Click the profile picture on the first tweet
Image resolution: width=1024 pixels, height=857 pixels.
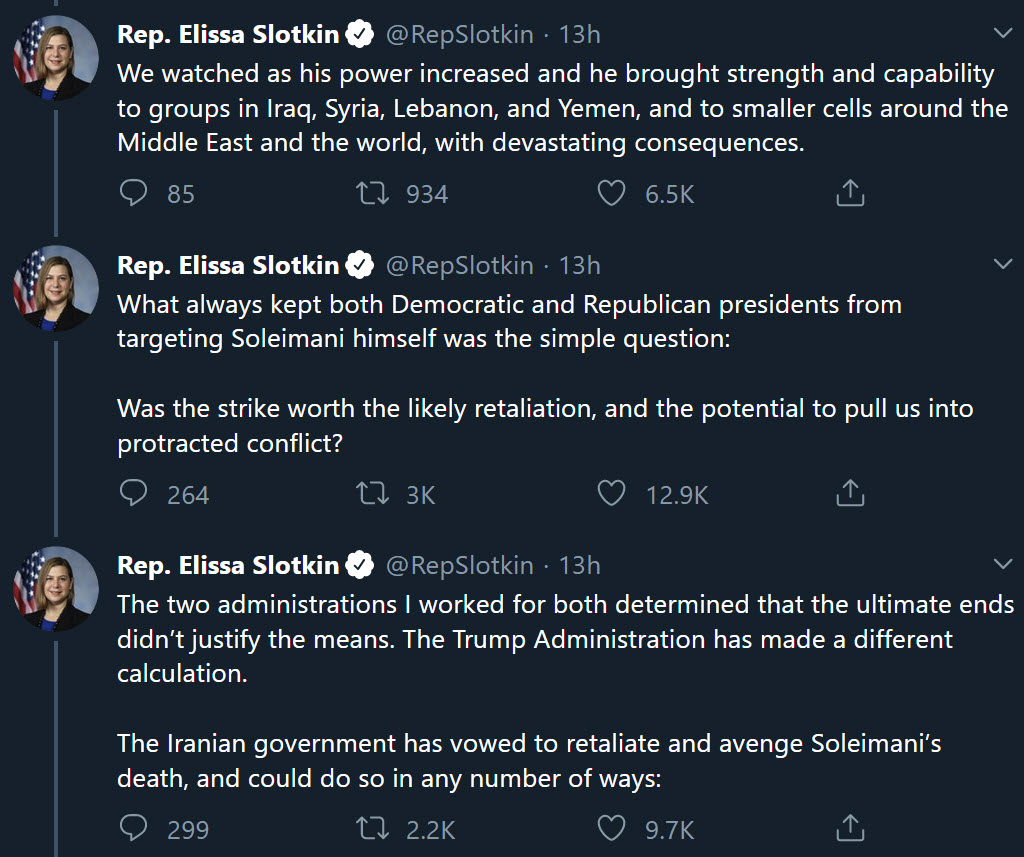56,57
